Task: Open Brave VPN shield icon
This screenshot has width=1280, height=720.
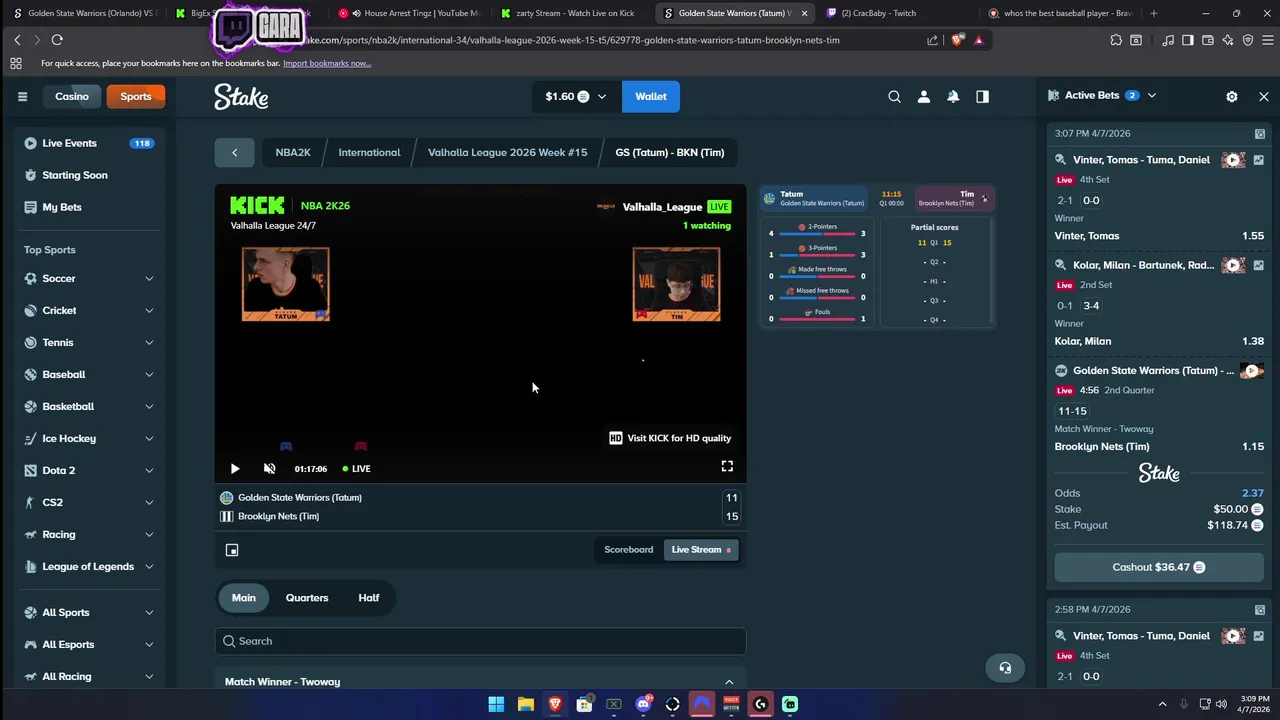Action: (x=1248, y=40)
